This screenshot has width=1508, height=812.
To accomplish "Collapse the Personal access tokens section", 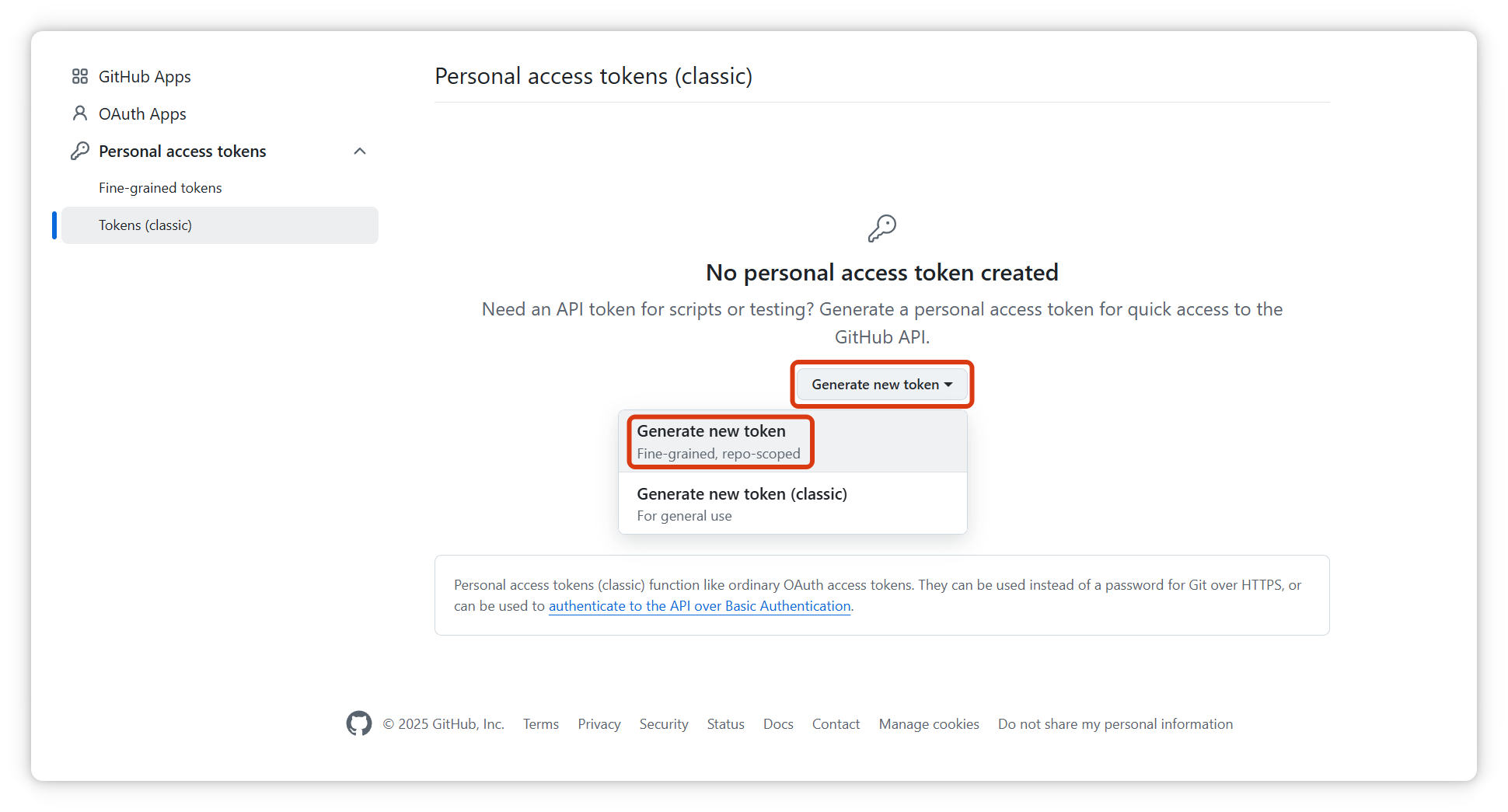I will tap(360, 151).
